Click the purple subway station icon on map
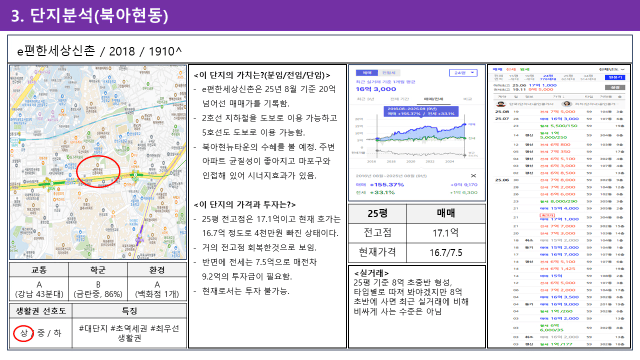 click(140, 238)
